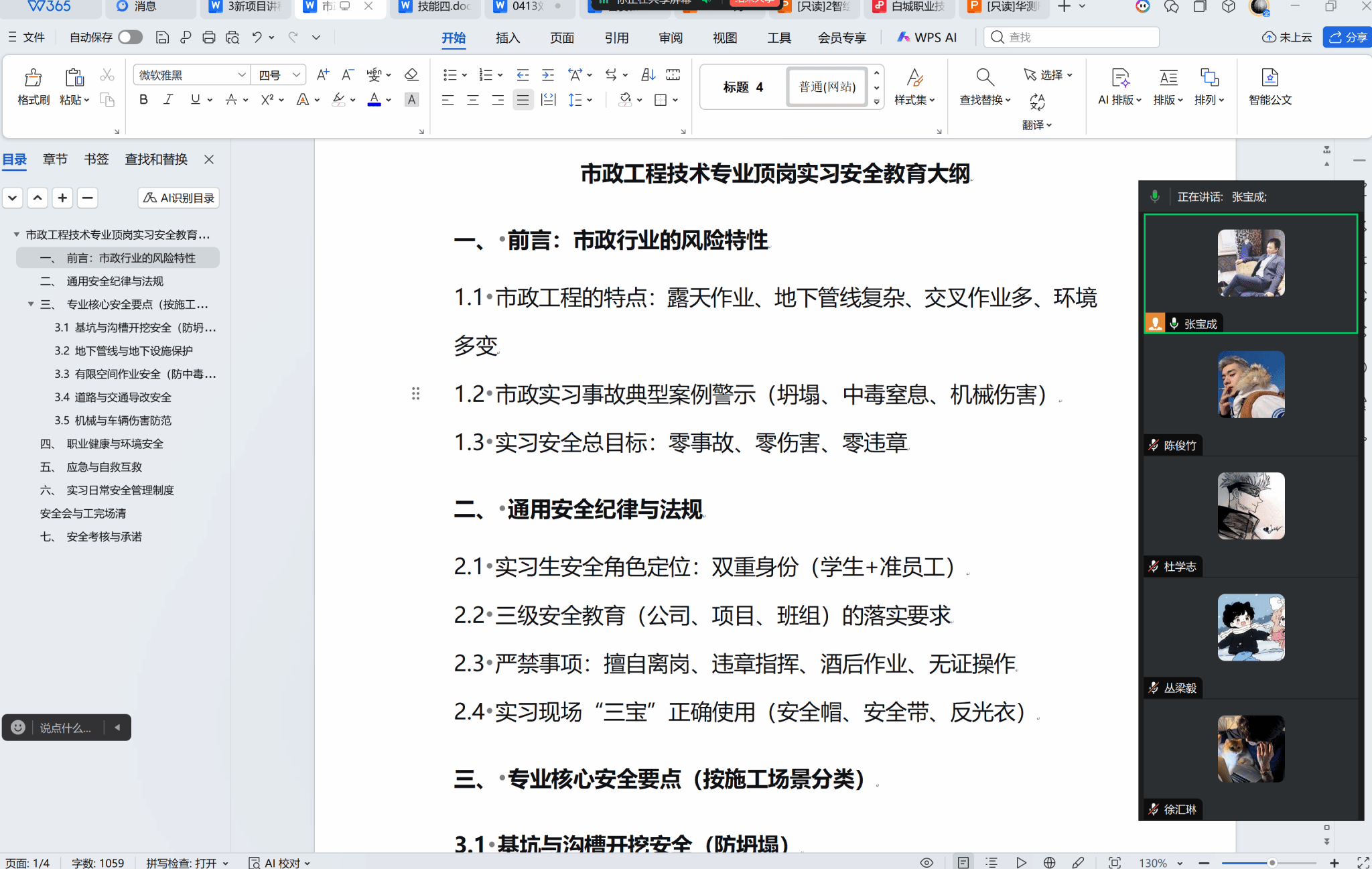Click the italic formatting icon

pos(168,100)
